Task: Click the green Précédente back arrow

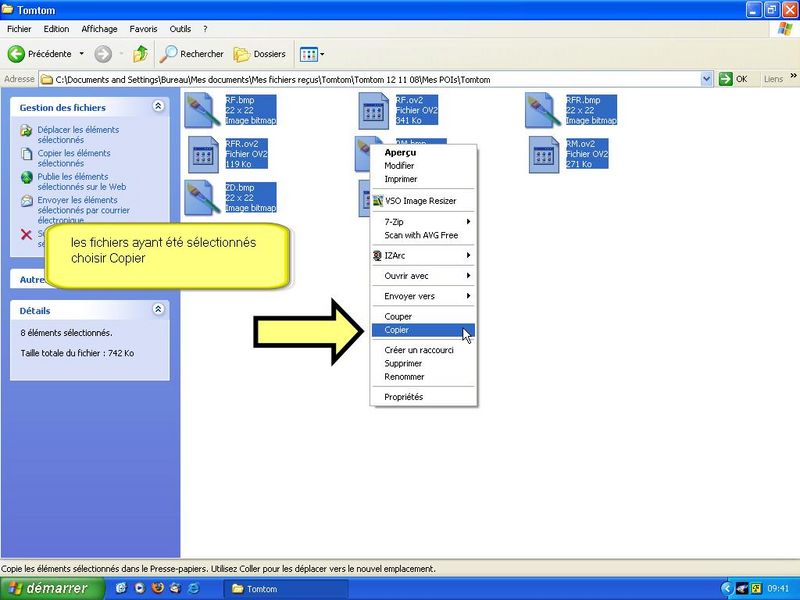Action: click(16, 54)
